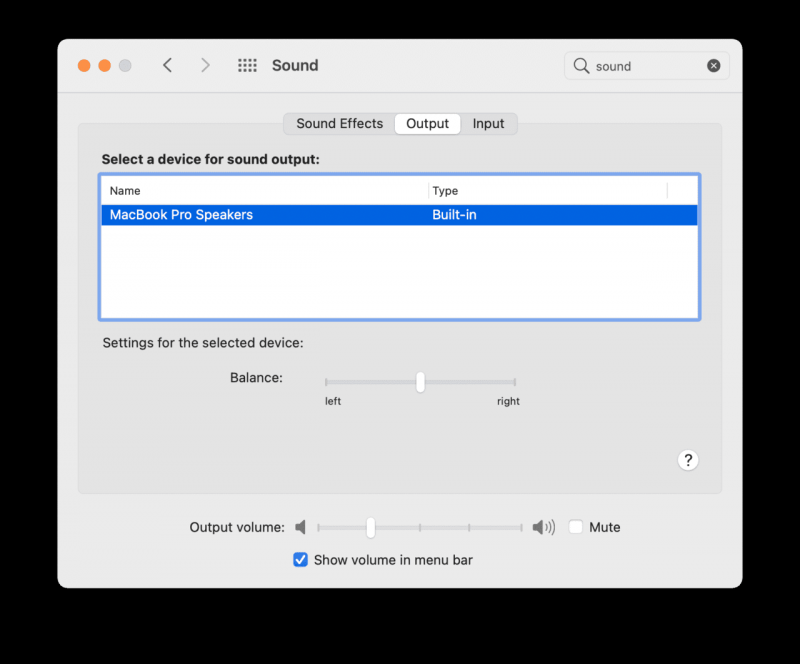The width and height of the screenshot is (800, 664).
Task: Open the Help question mark button
Action: [x=688, y=460]
